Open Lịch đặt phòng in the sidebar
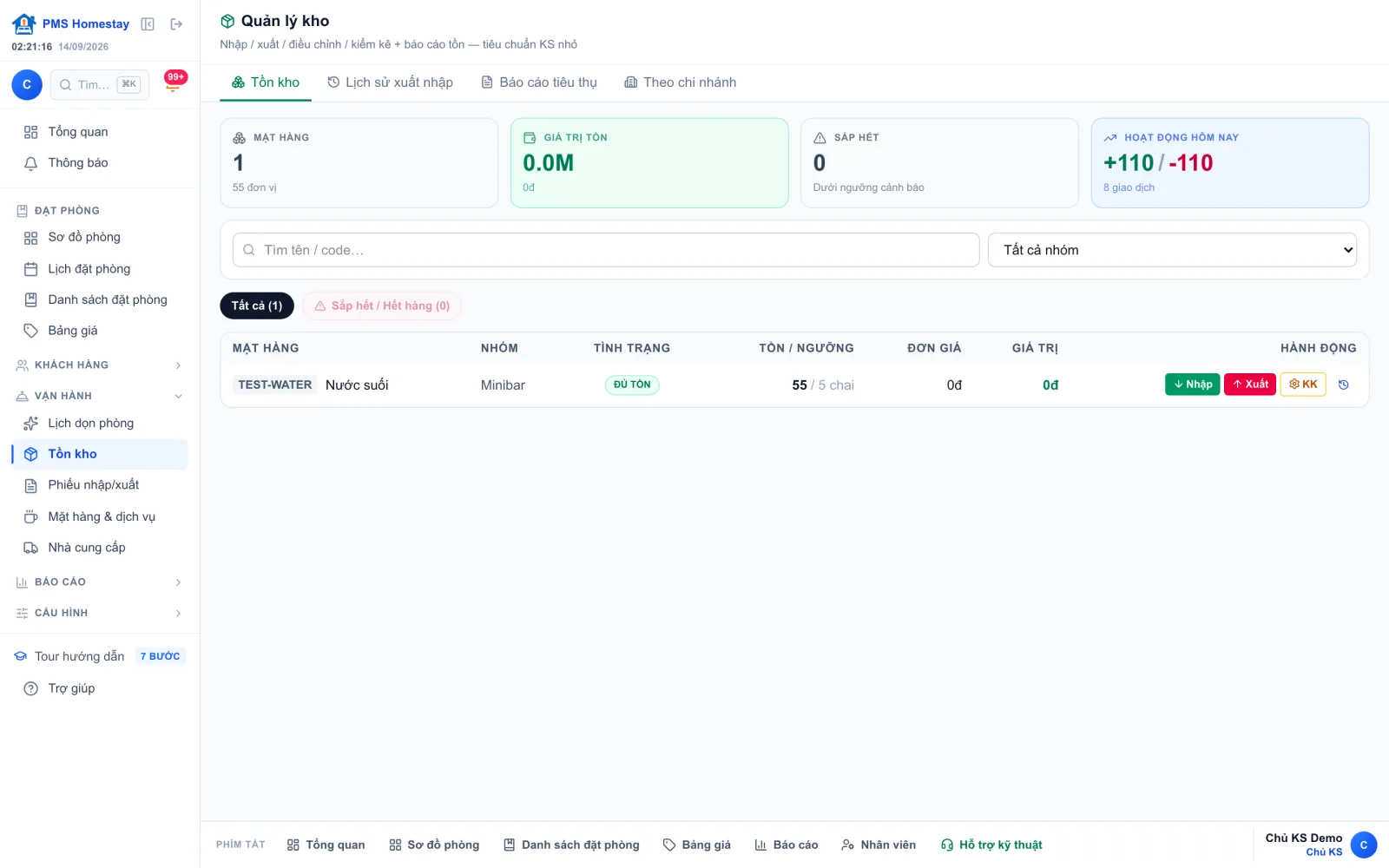1389x868 pixels. click(99, 269)
